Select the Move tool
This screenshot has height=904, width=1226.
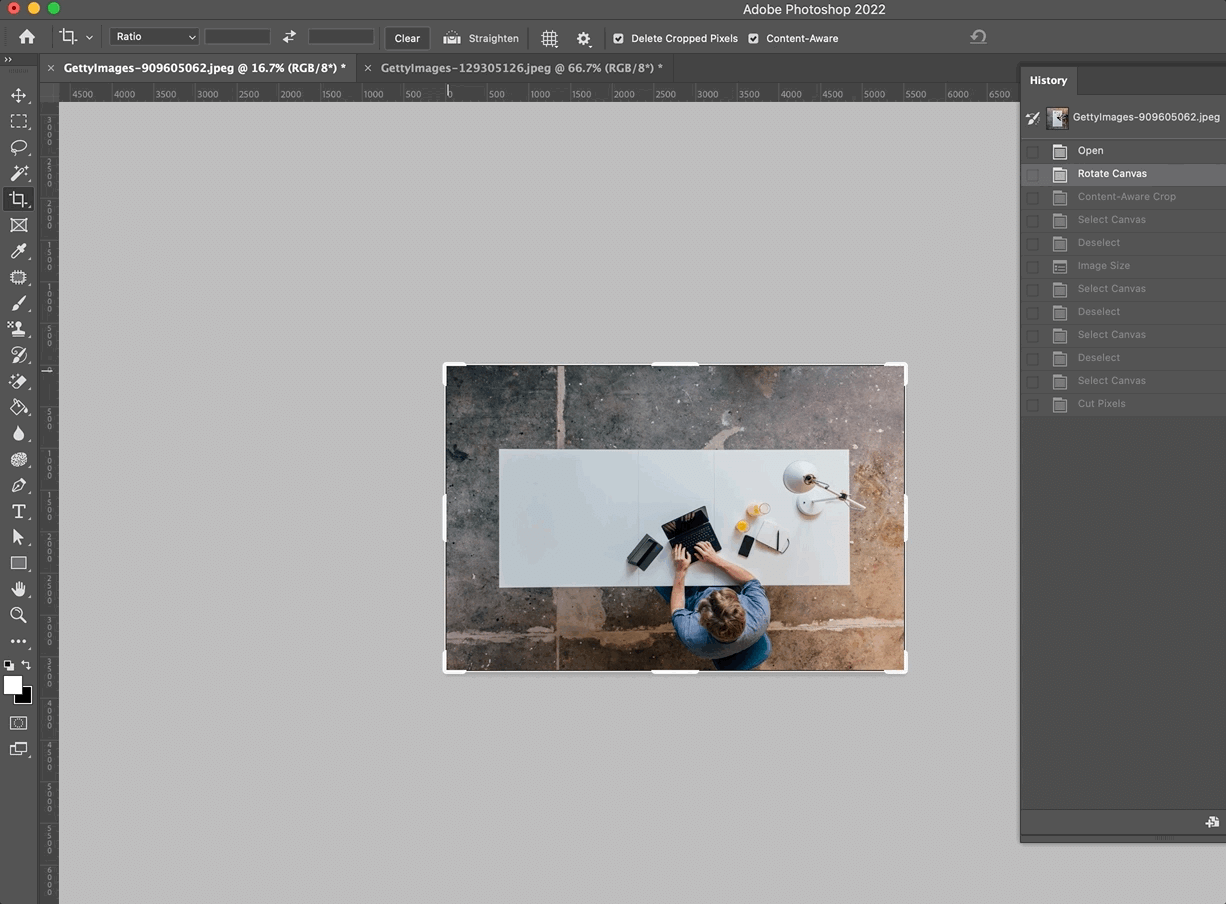coord(18,95)
